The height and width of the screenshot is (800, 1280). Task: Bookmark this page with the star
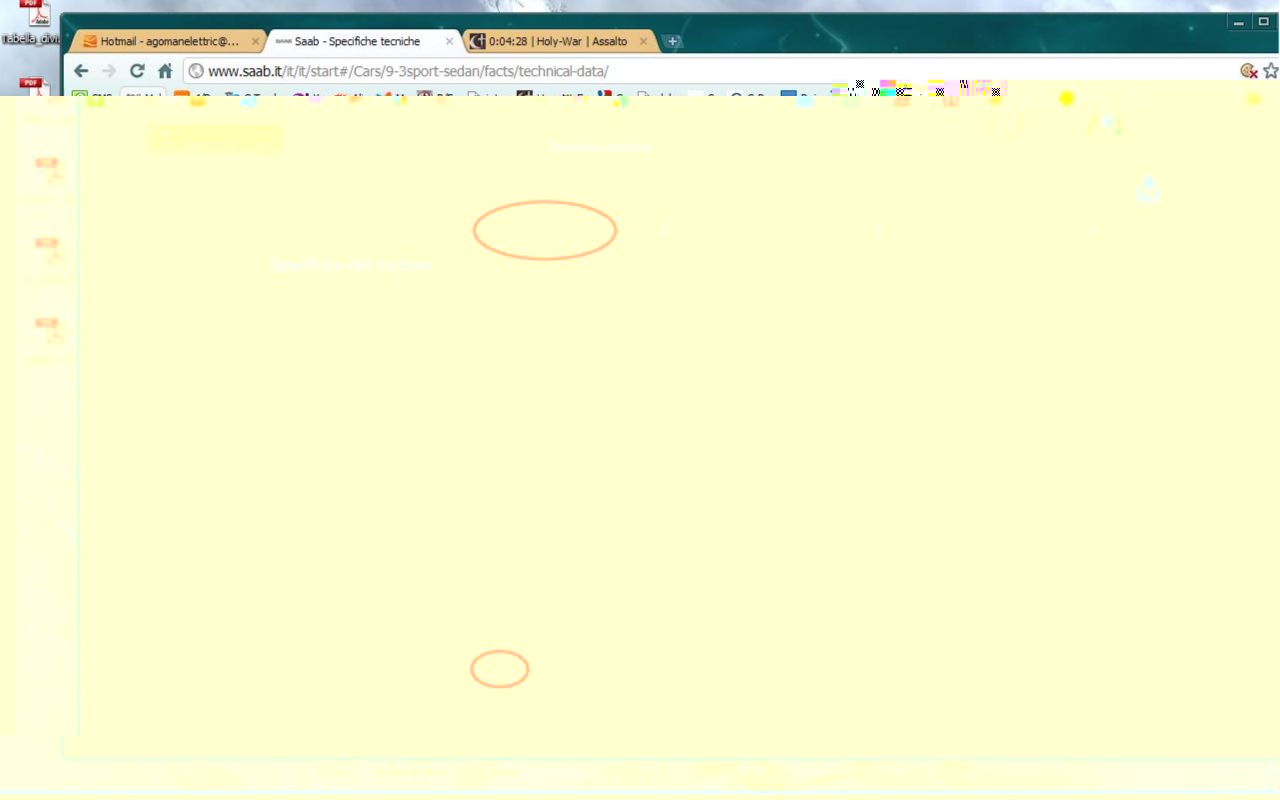[x=1270, y=71]
